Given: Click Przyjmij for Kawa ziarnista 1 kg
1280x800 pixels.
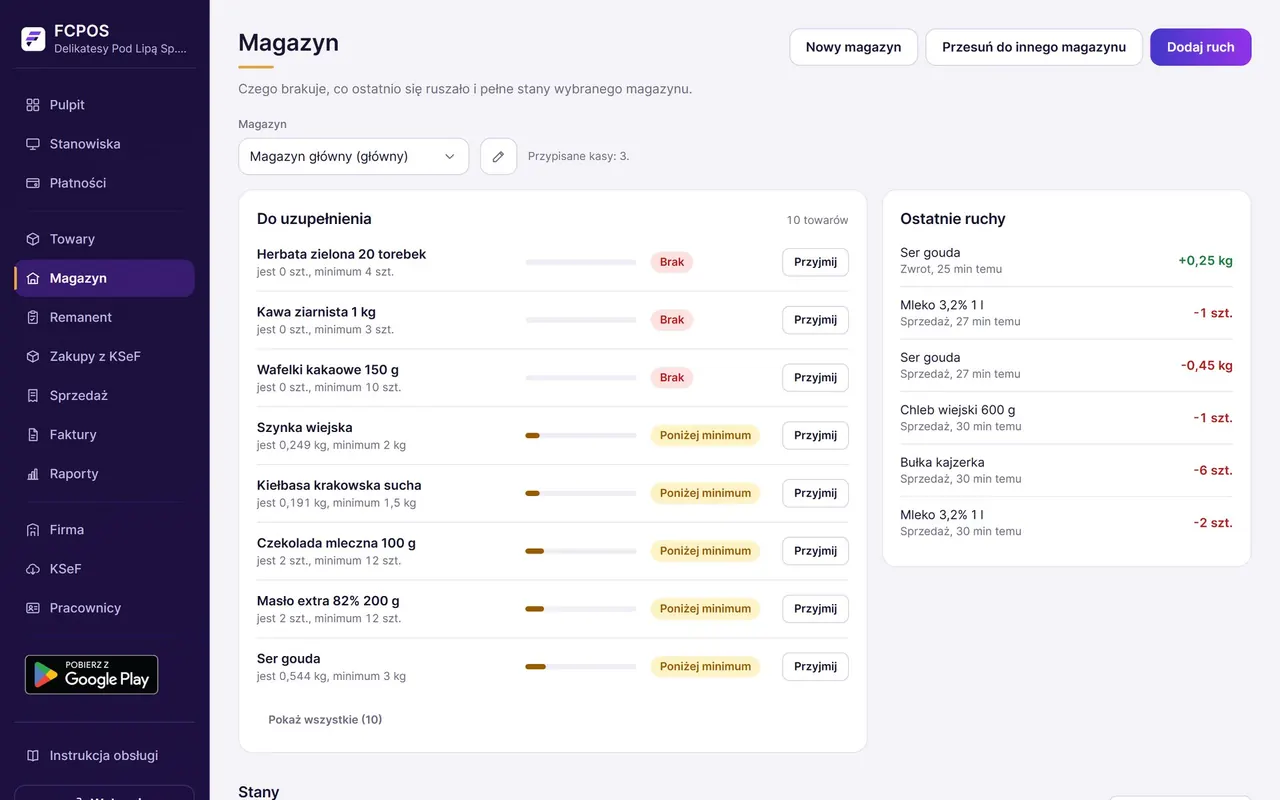Looking at the screenshot, I should point(815,320).
